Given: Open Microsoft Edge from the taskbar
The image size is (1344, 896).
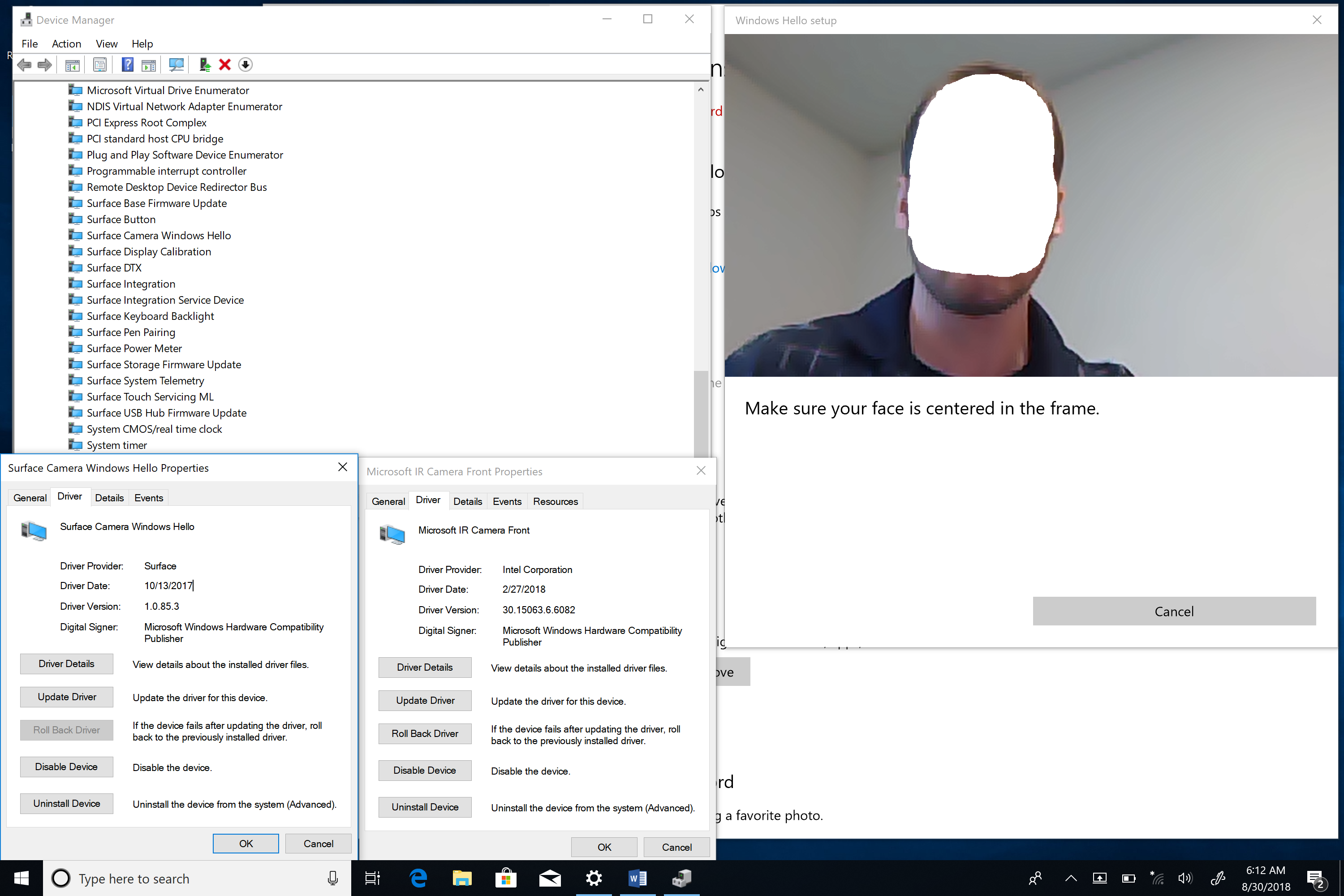Looking at the screenshot, I should click(418, 878).
